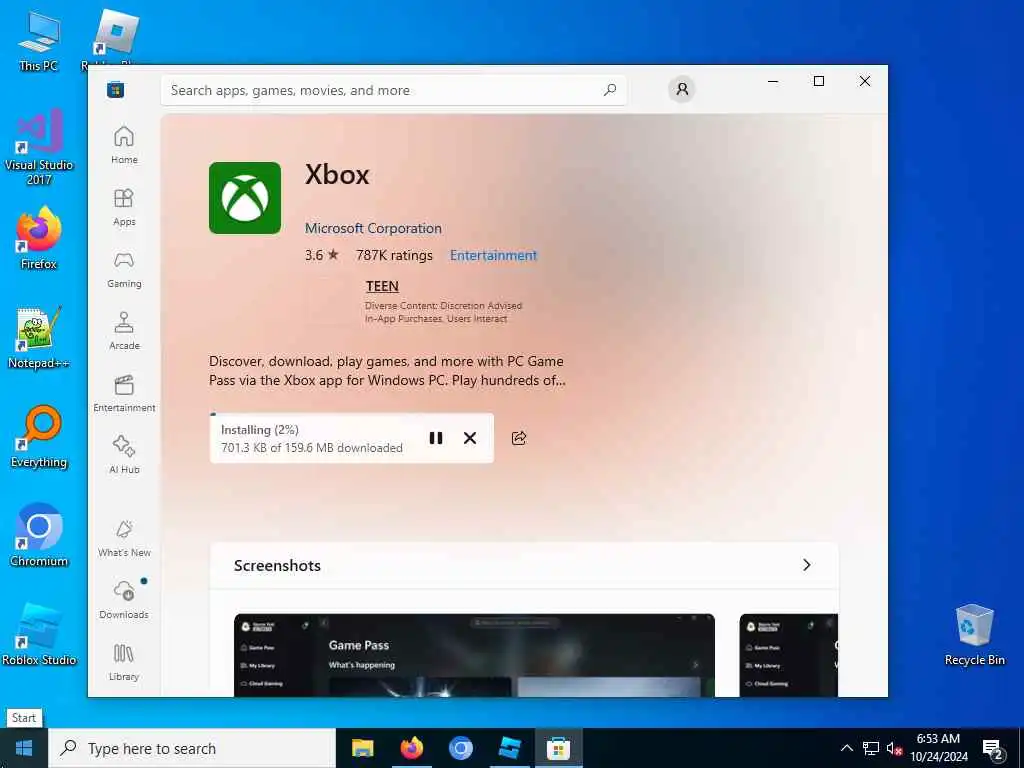Open the Microsoft Store Home page
This screenshot has height=768, width=1024.
(x=124, y=145)
